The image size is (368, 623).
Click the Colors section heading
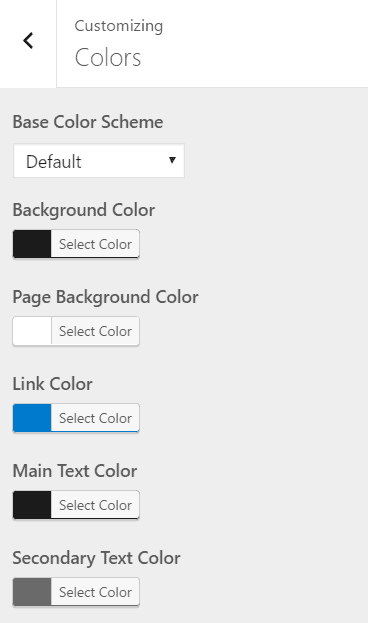108,58
